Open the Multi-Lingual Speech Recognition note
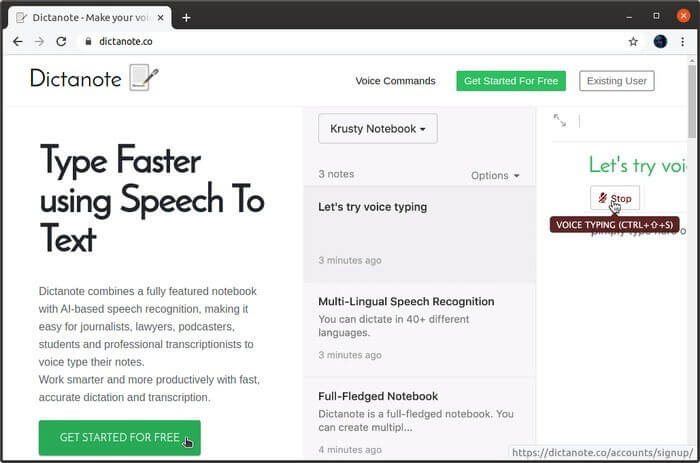The height and width of the screenshot is (463, 700). tap(420, 328)
